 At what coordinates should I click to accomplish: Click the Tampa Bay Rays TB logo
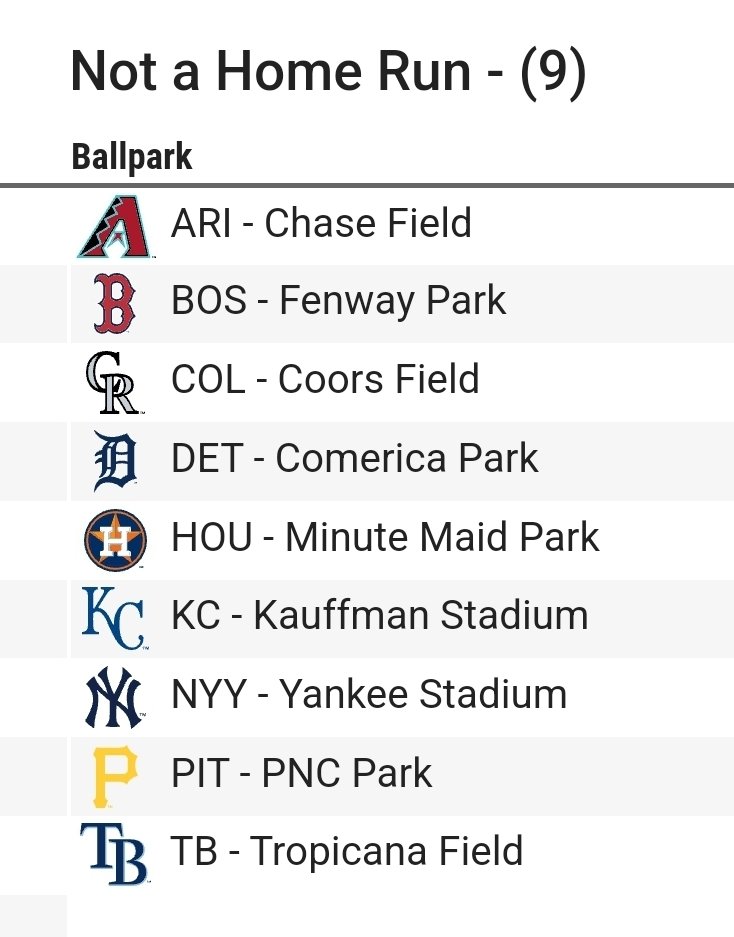click(114, 853)
